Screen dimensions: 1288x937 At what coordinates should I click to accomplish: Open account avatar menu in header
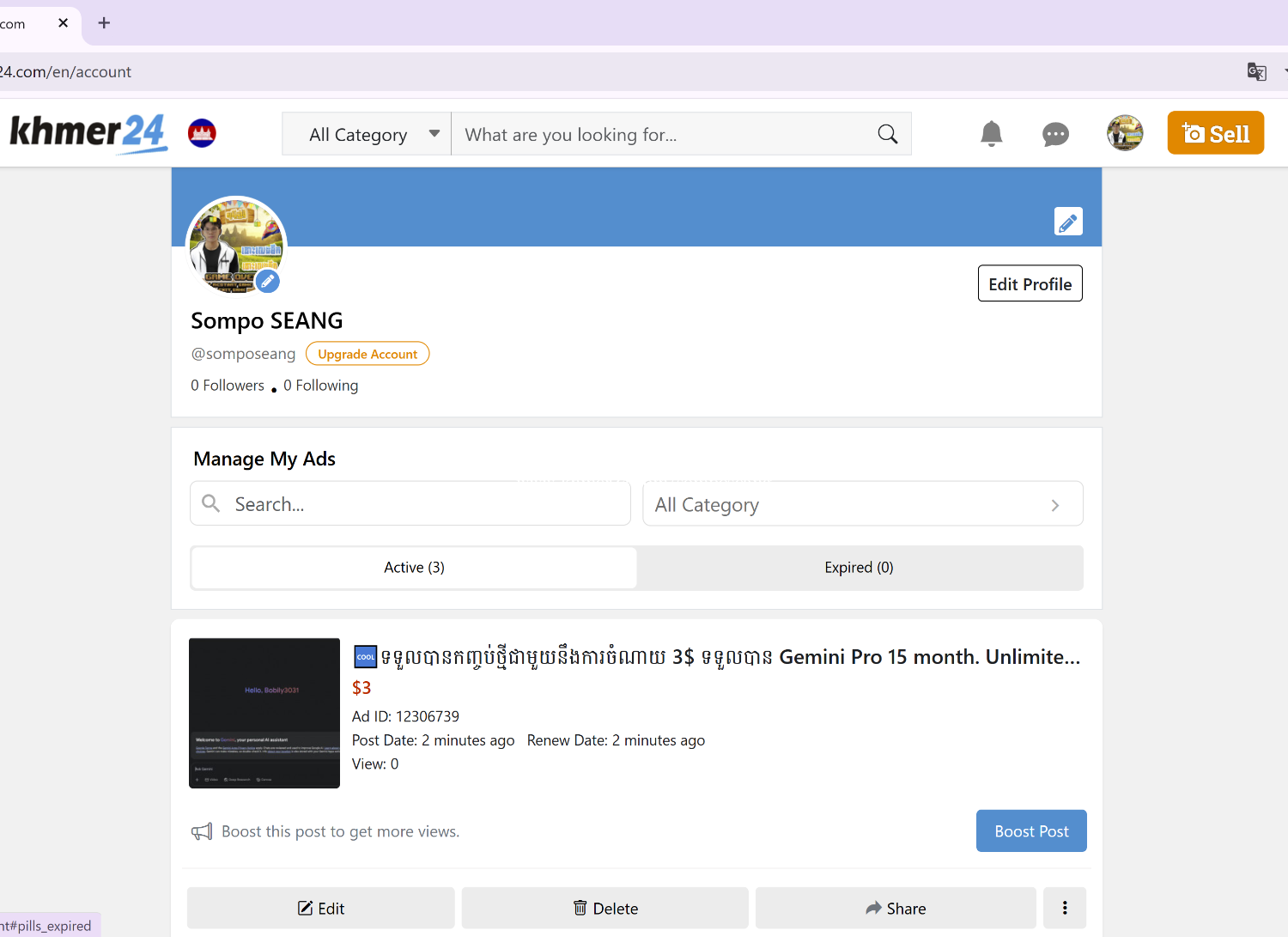[1125, 133]
